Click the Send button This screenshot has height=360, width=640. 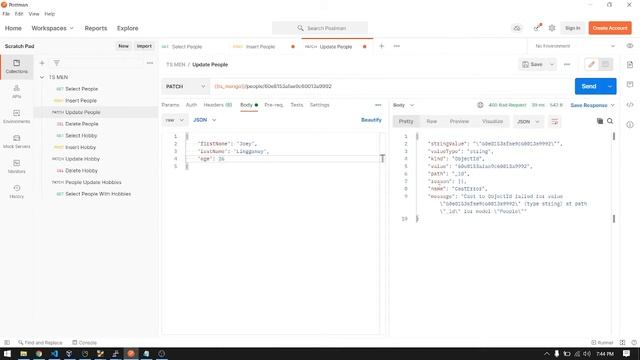pos(589,87)
